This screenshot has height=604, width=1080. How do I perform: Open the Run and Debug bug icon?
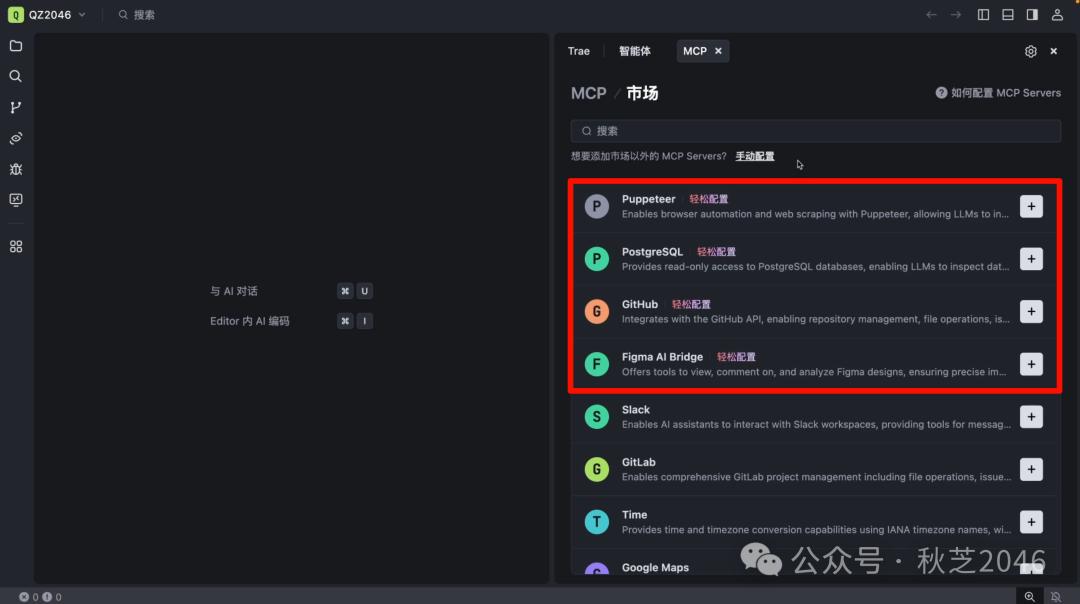click(16, 169)
